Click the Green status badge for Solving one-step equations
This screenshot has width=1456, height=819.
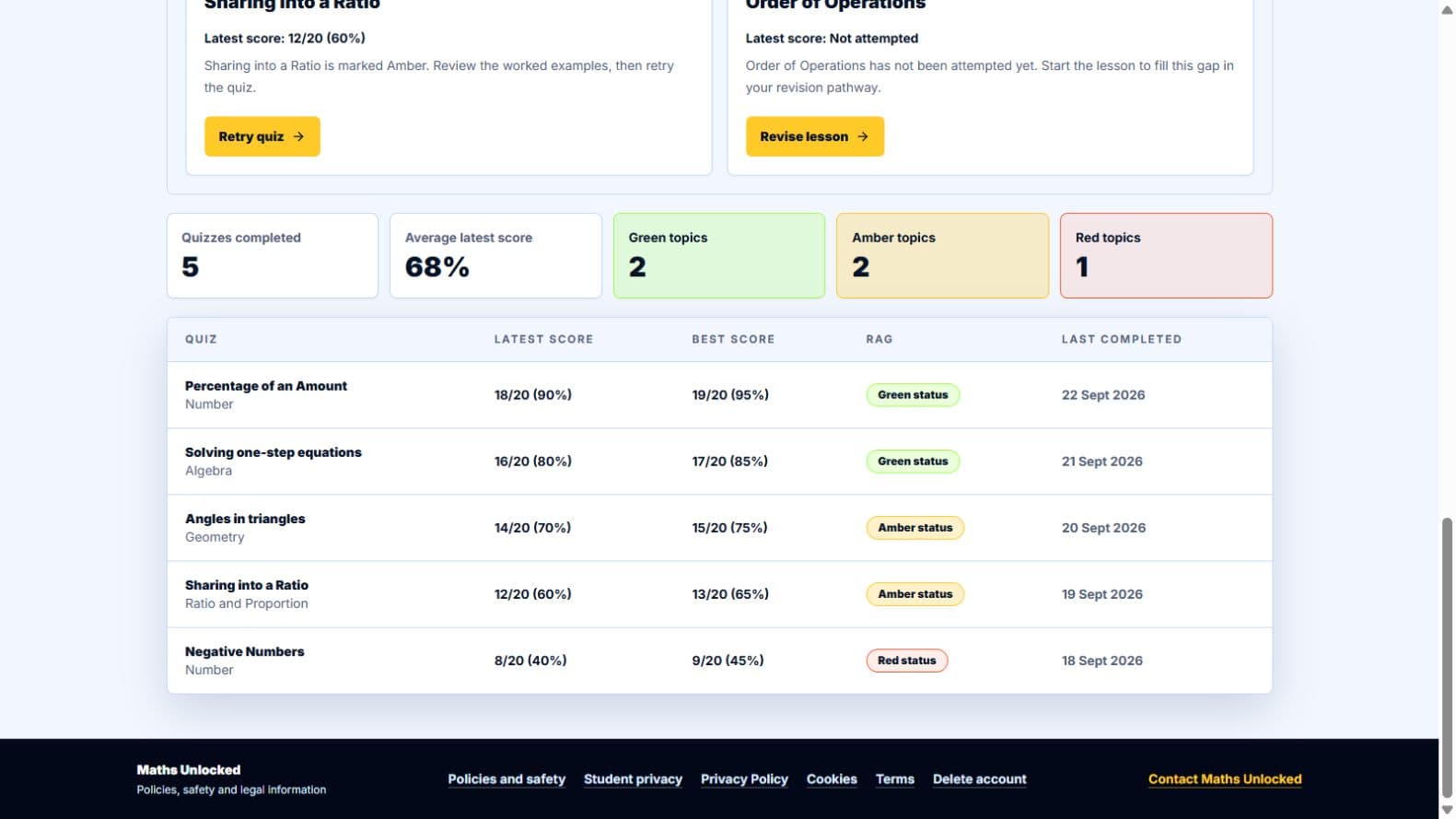[913, 462]
